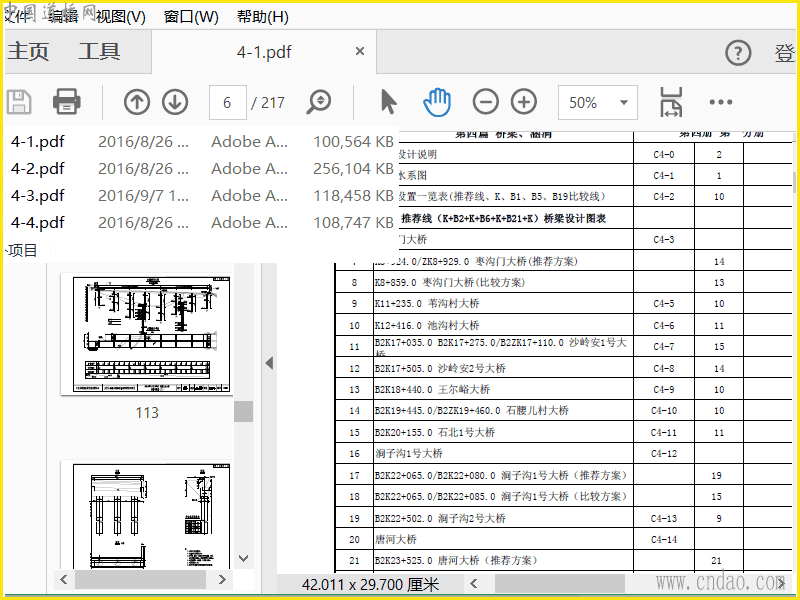The image size is (800, 600).
Task: Zoom out with minus button
Action: pyautogui.click(x=485, y=102)
